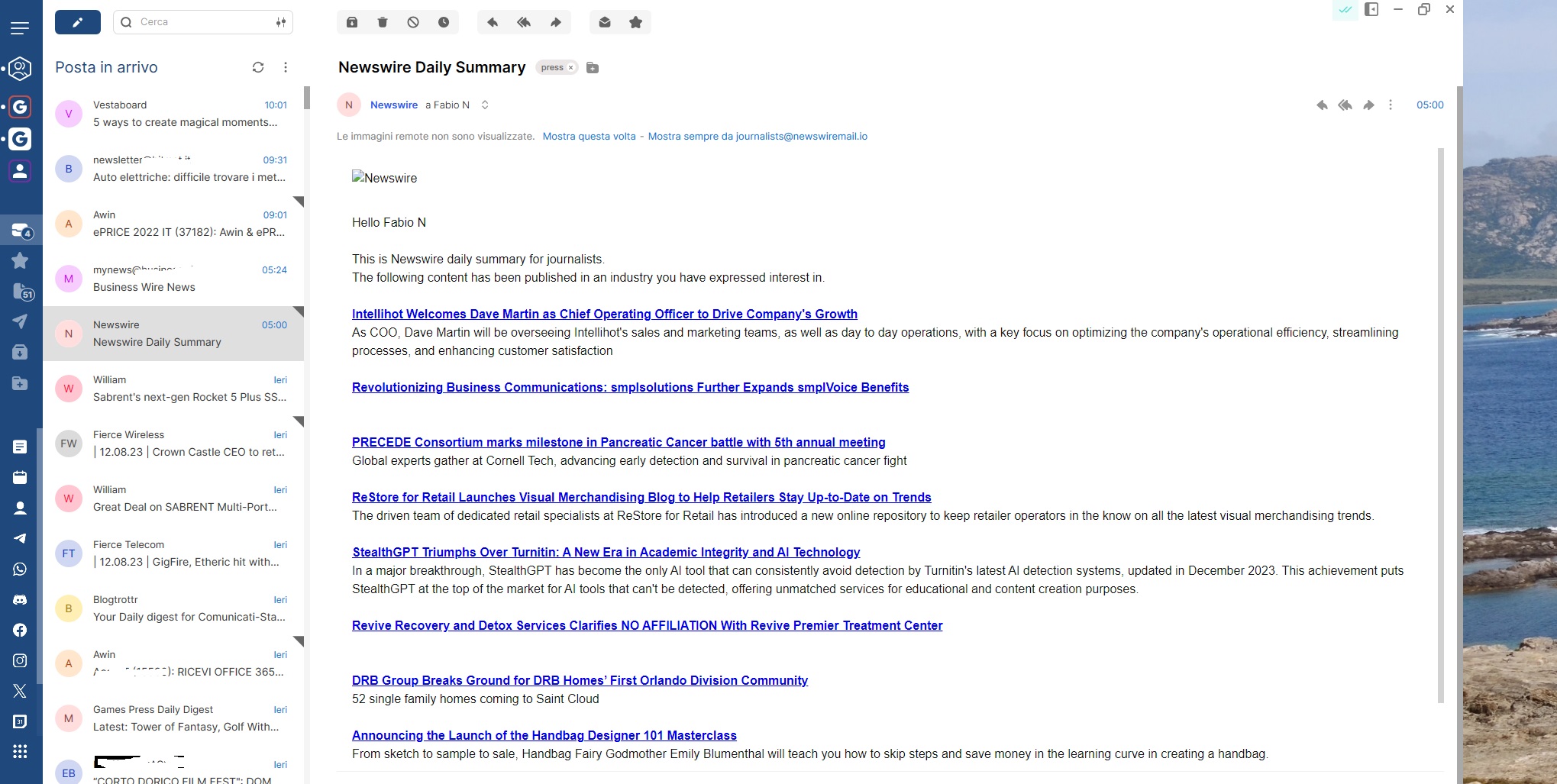Open Google Calendar 31 icon in sidebar
Viewport: 1557px width, 784px height.
(20, 721)
